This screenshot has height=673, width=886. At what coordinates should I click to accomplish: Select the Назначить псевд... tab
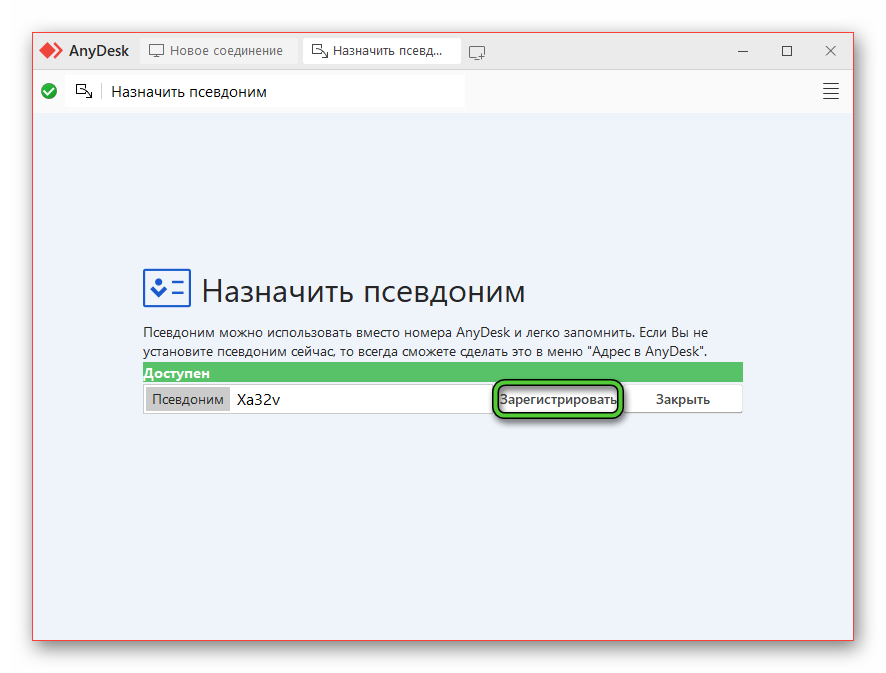pos(381,51)
